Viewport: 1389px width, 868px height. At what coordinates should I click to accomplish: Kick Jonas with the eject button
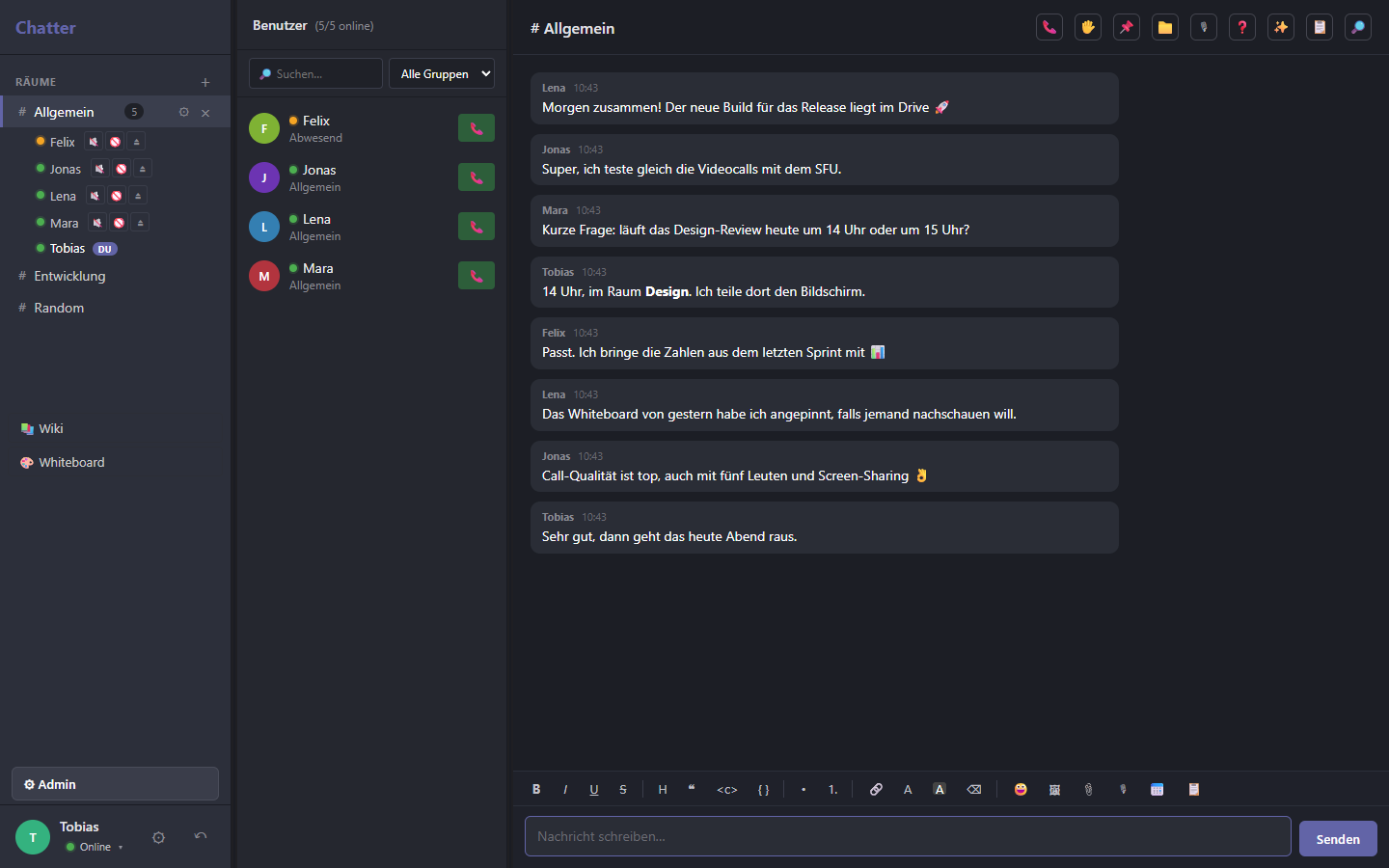click(143, 169)
